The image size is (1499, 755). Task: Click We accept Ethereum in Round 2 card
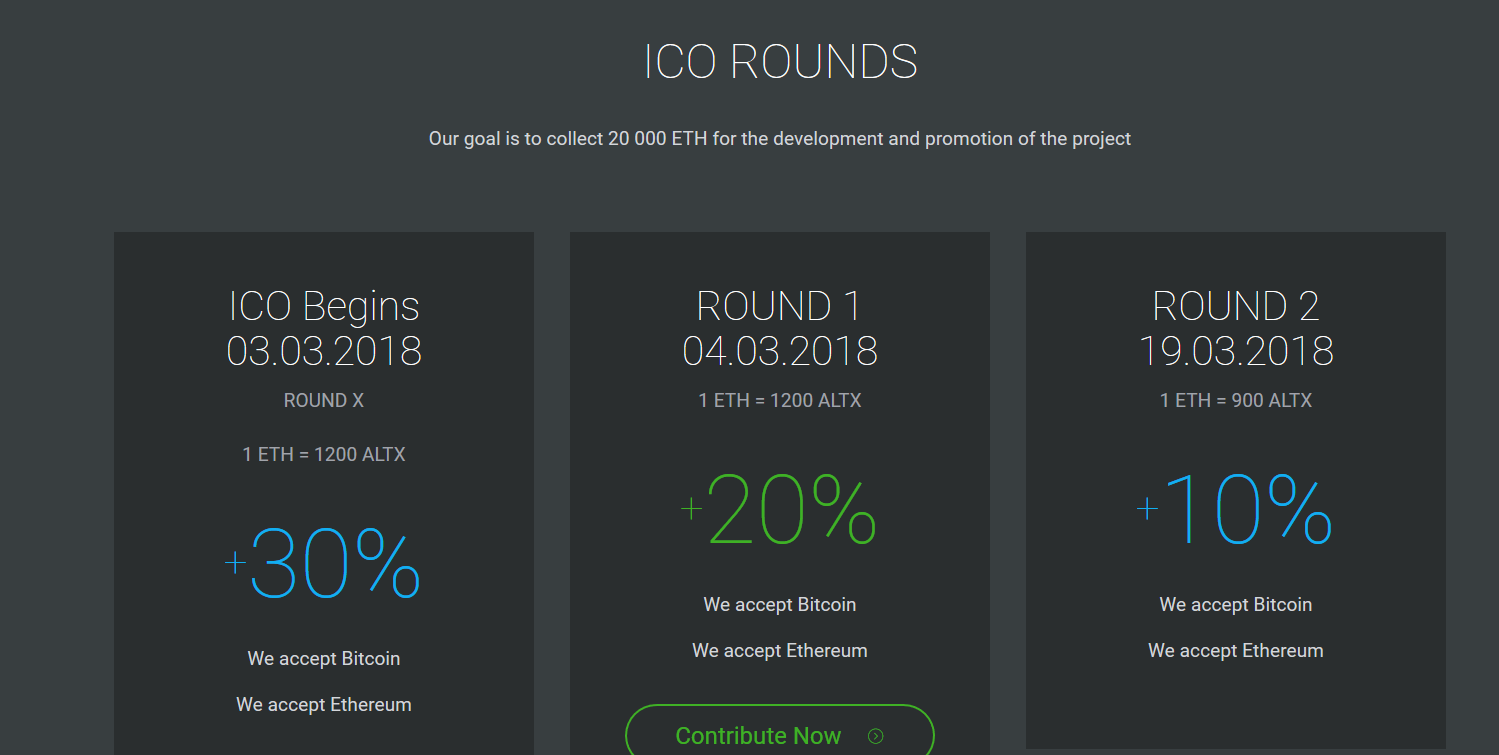(1236, 651)
